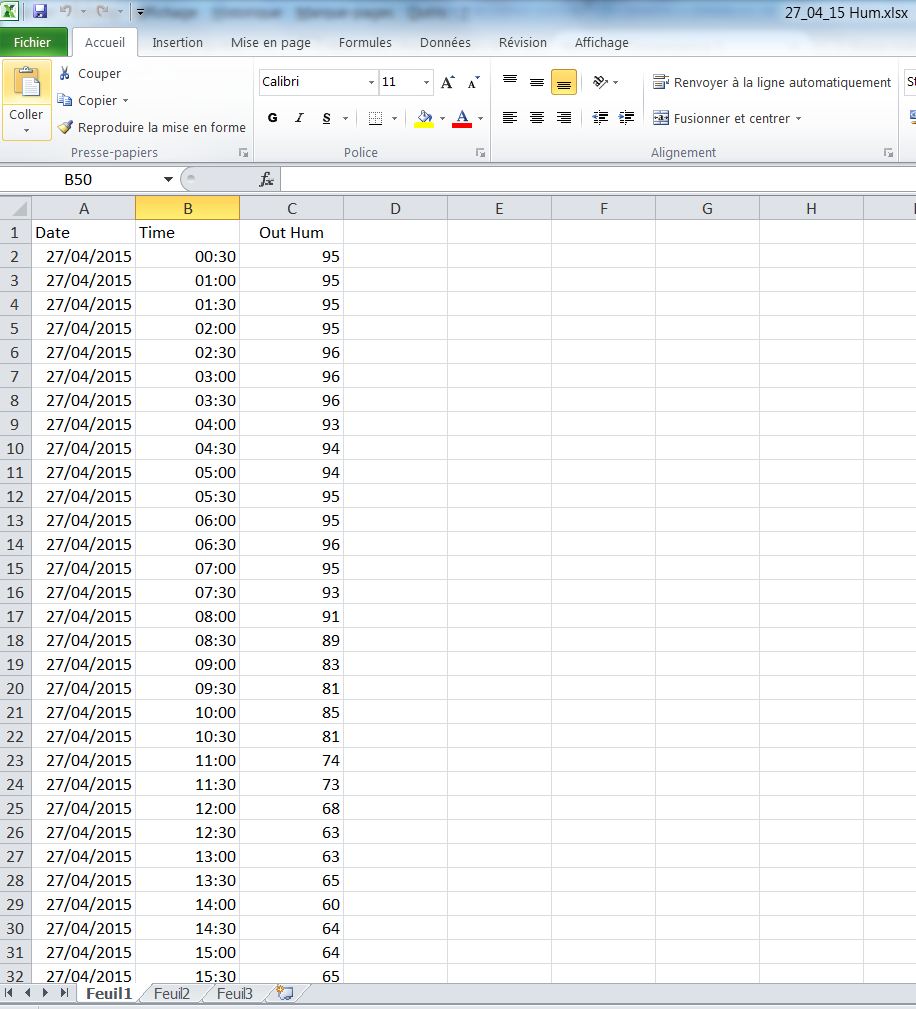916x1009 pixels.
Task: Expand the Name Box dropdown arrow
Action: (x=168, y=179)
